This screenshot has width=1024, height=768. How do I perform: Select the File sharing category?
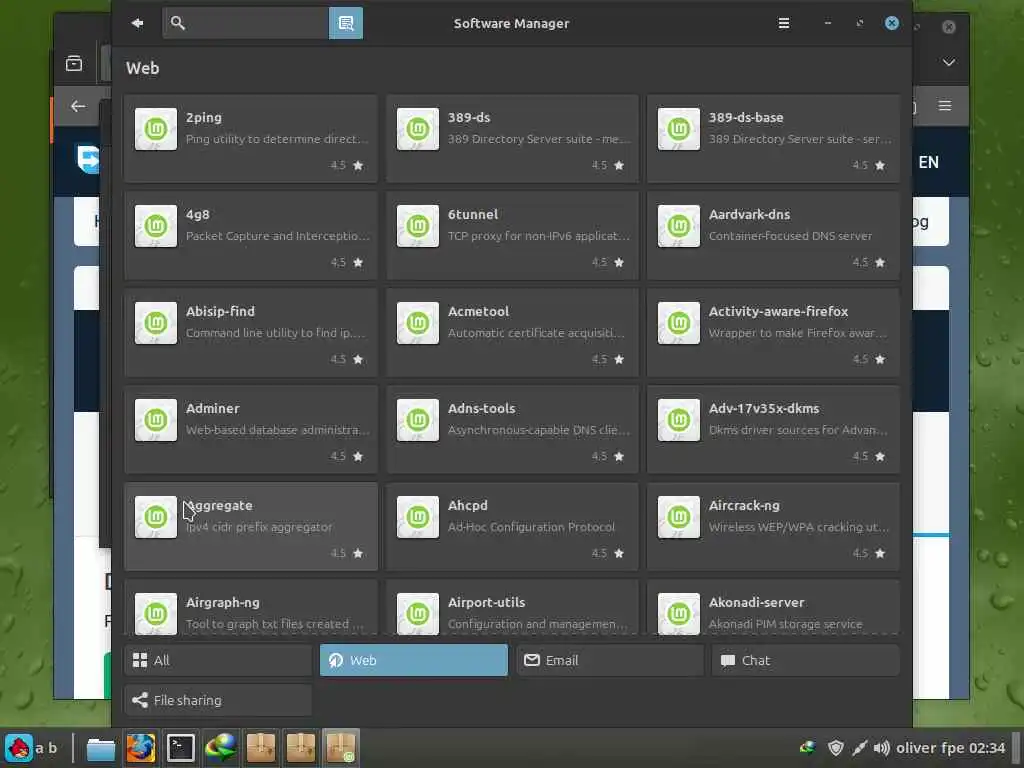(x=217, y=700)
